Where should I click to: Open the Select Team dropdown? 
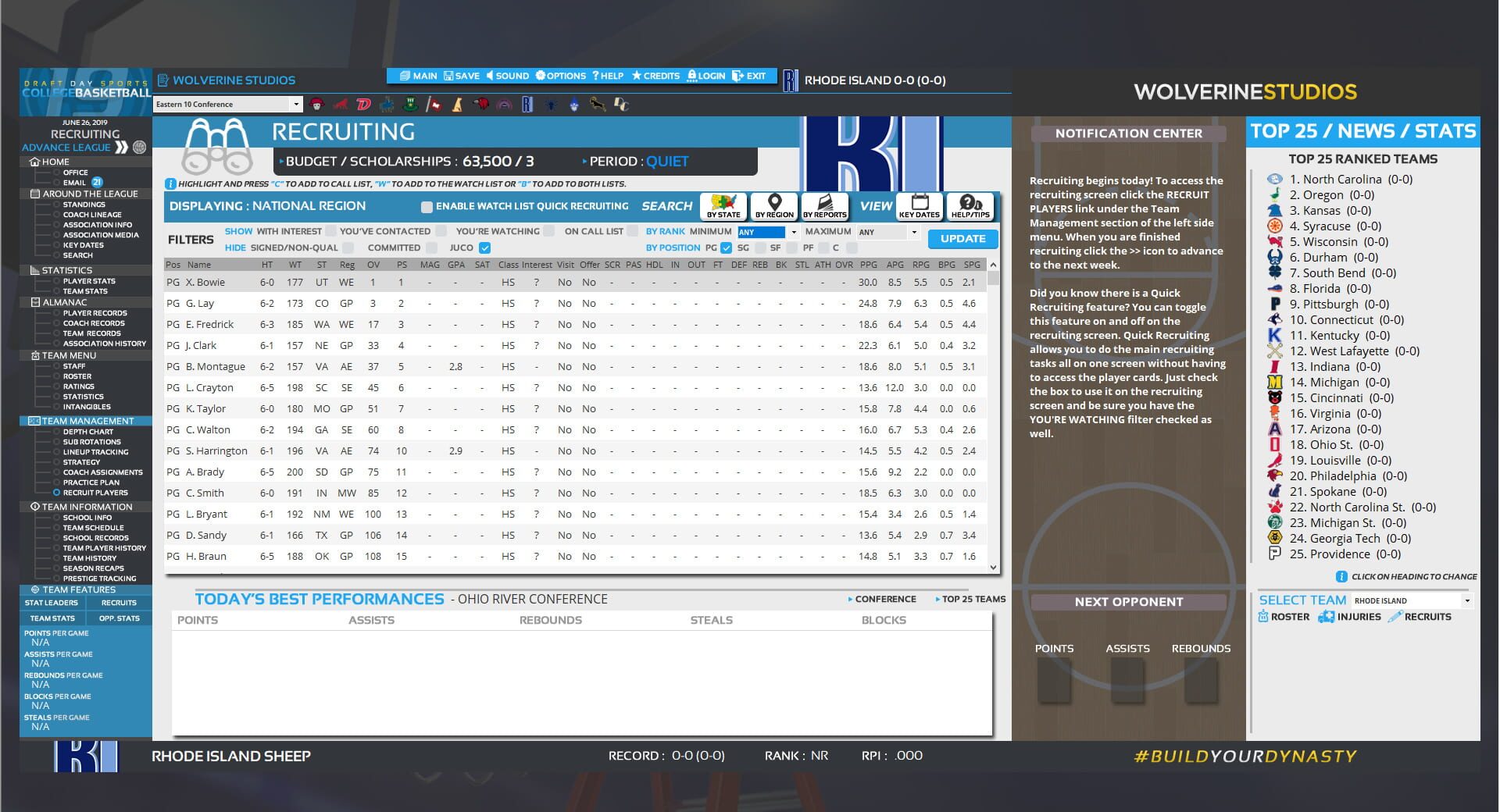pos(1468,600)
